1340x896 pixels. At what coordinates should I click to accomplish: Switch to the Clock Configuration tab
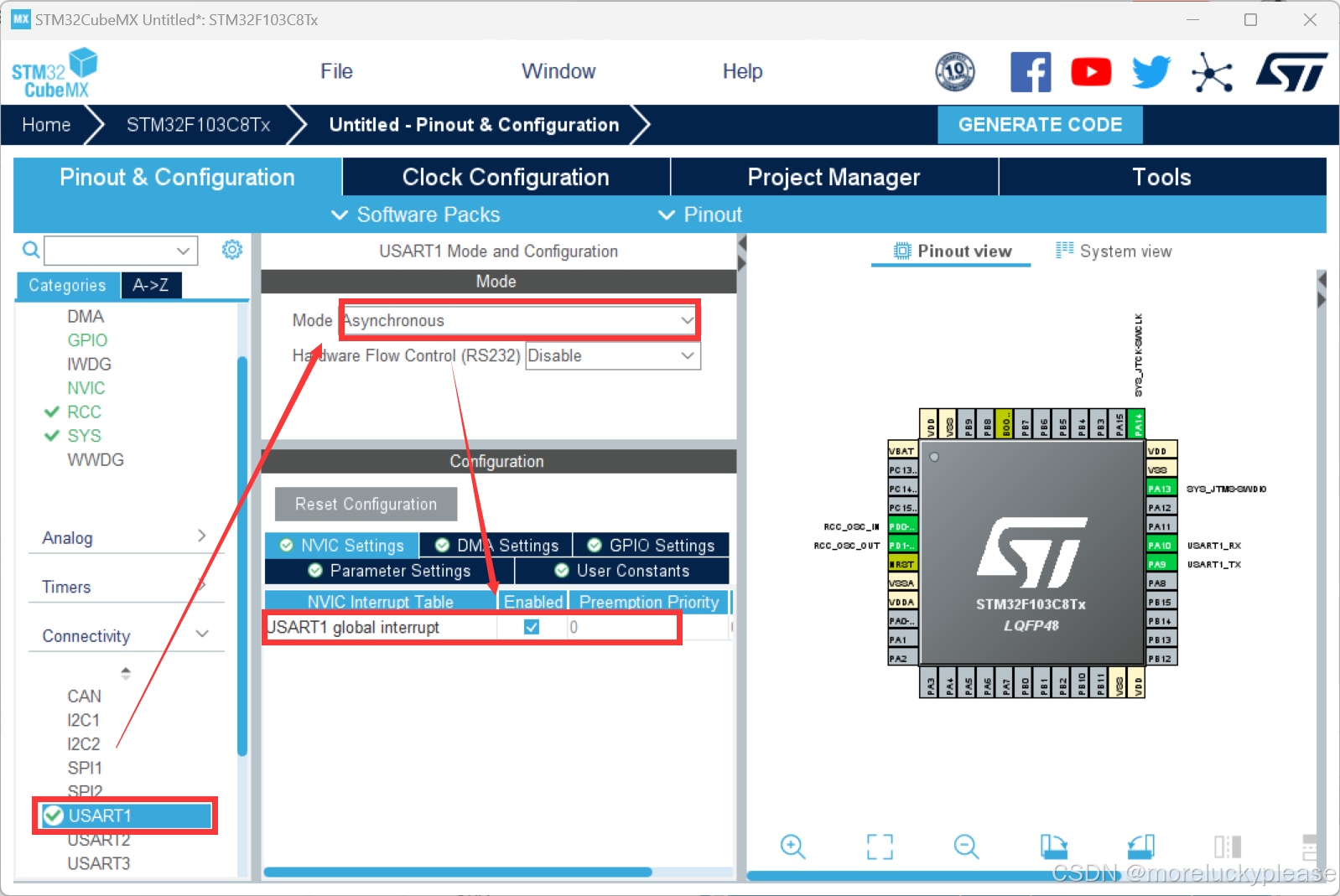pyautogui.click(x=506, y=177)
